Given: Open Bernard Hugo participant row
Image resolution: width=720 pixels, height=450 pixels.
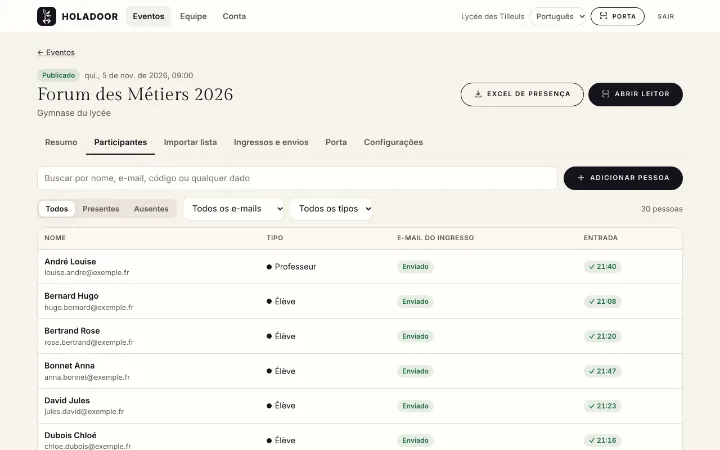Looking at the screenshot, I should point(360,302).
